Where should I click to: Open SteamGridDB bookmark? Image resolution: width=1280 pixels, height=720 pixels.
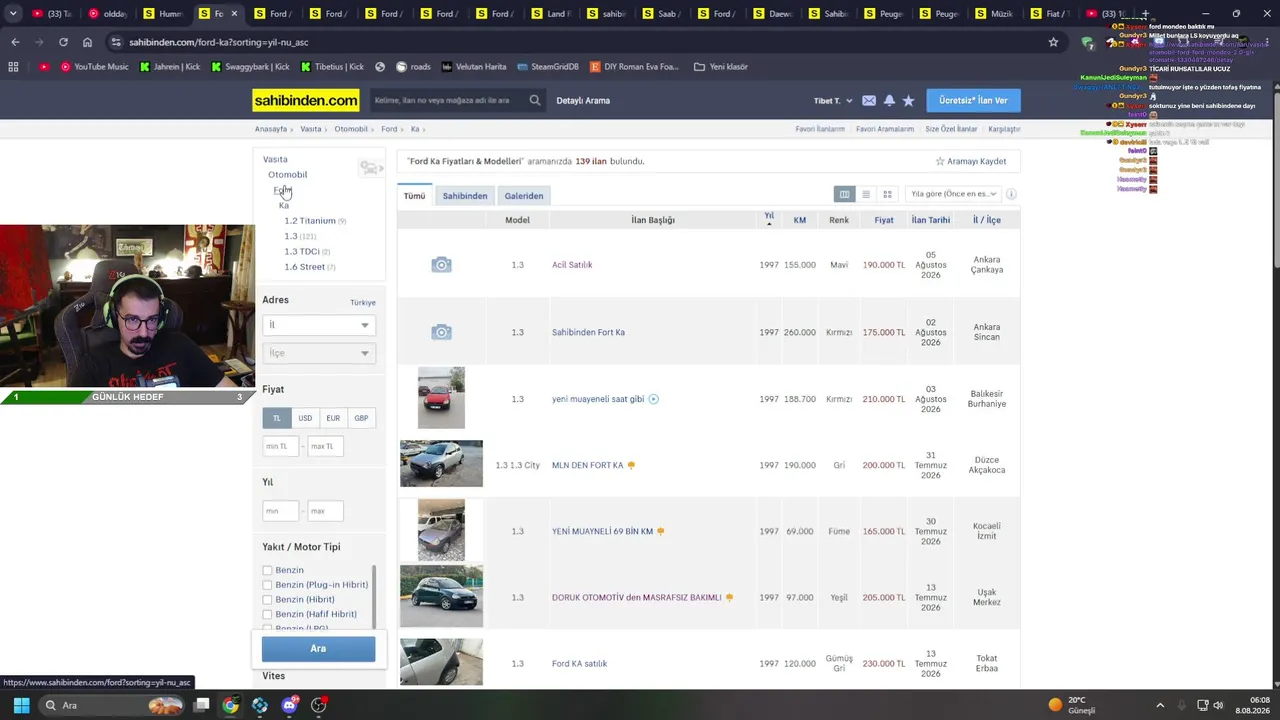tap(548, 67)
